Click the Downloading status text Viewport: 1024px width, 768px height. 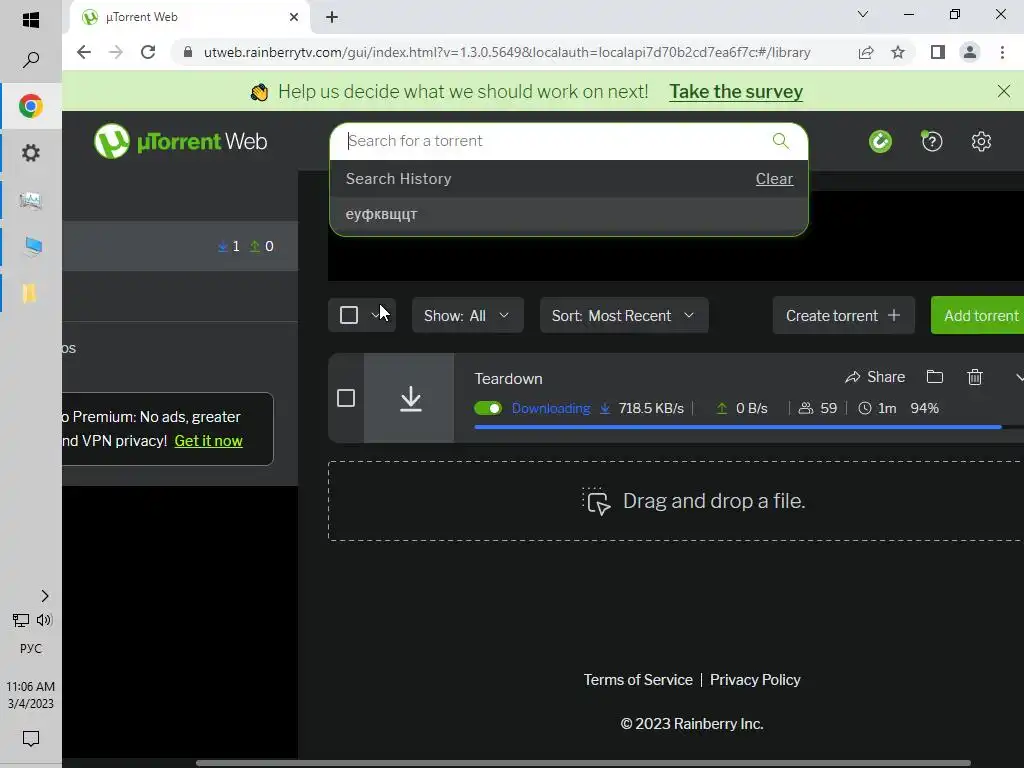coord(551,408)
